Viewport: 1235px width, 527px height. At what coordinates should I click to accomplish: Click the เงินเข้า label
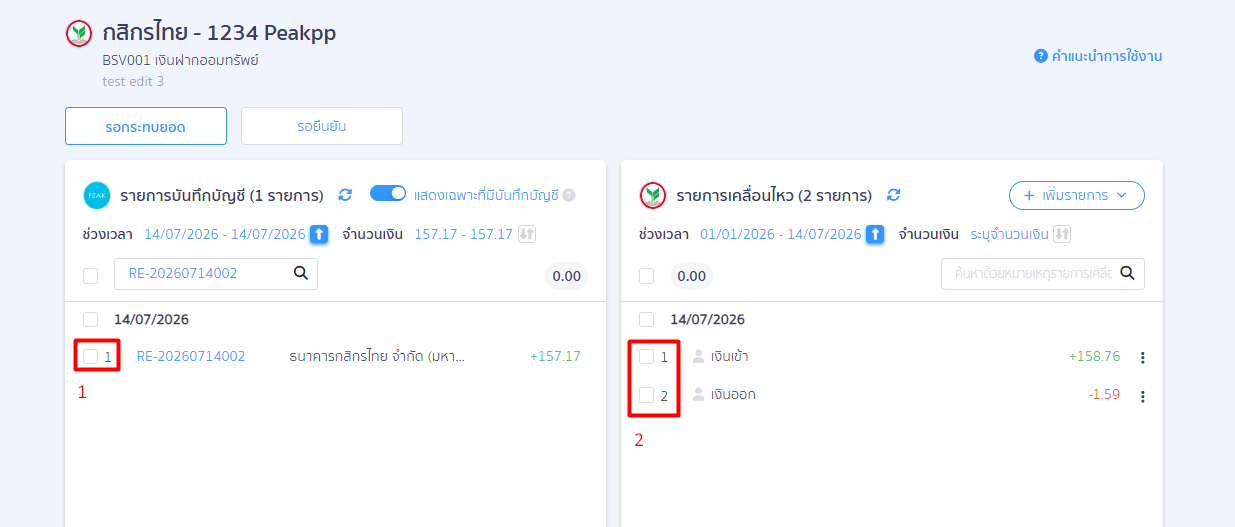click(x=730, y=356)
